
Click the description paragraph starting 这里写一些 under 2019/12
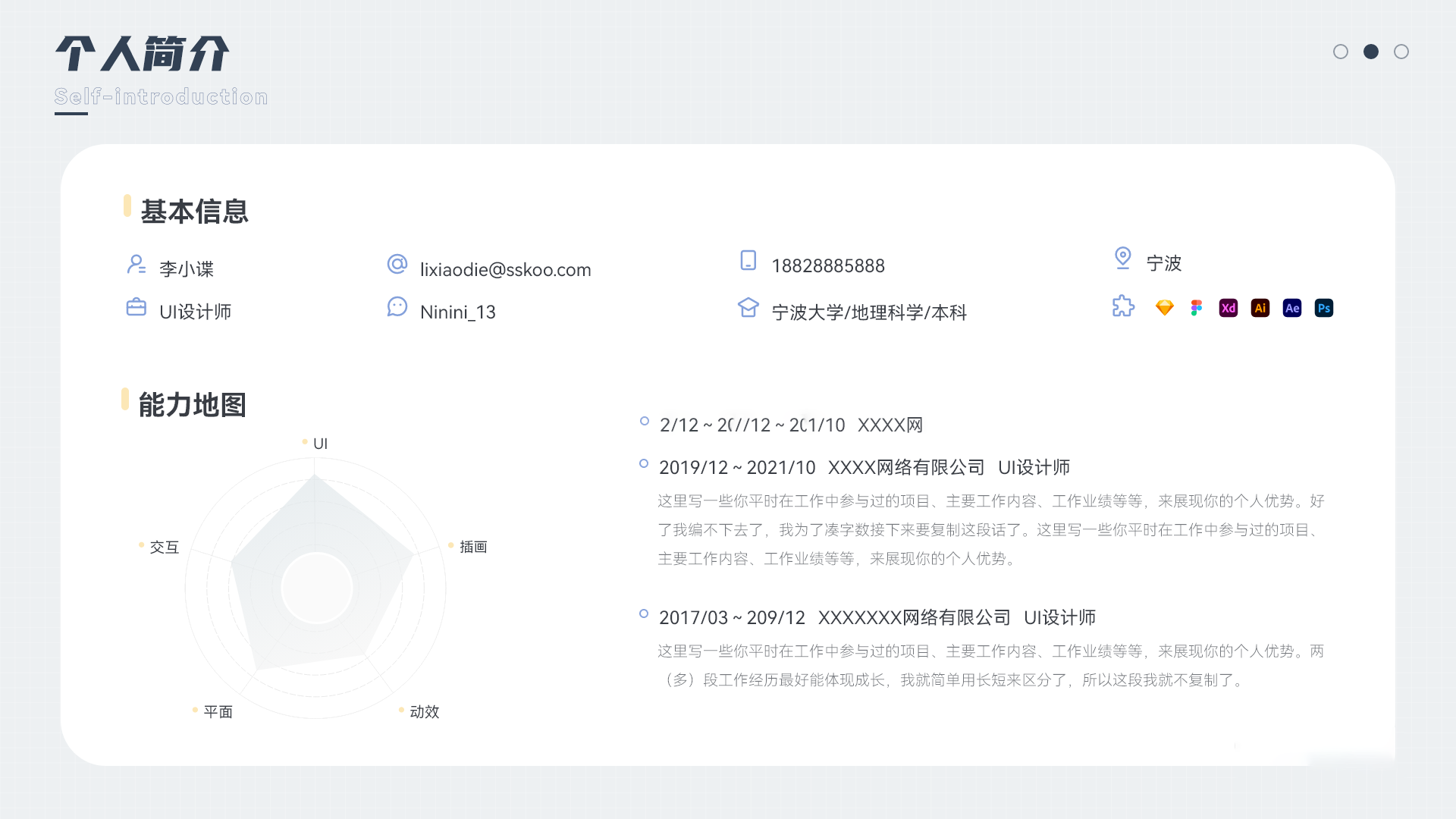[990, 529]
